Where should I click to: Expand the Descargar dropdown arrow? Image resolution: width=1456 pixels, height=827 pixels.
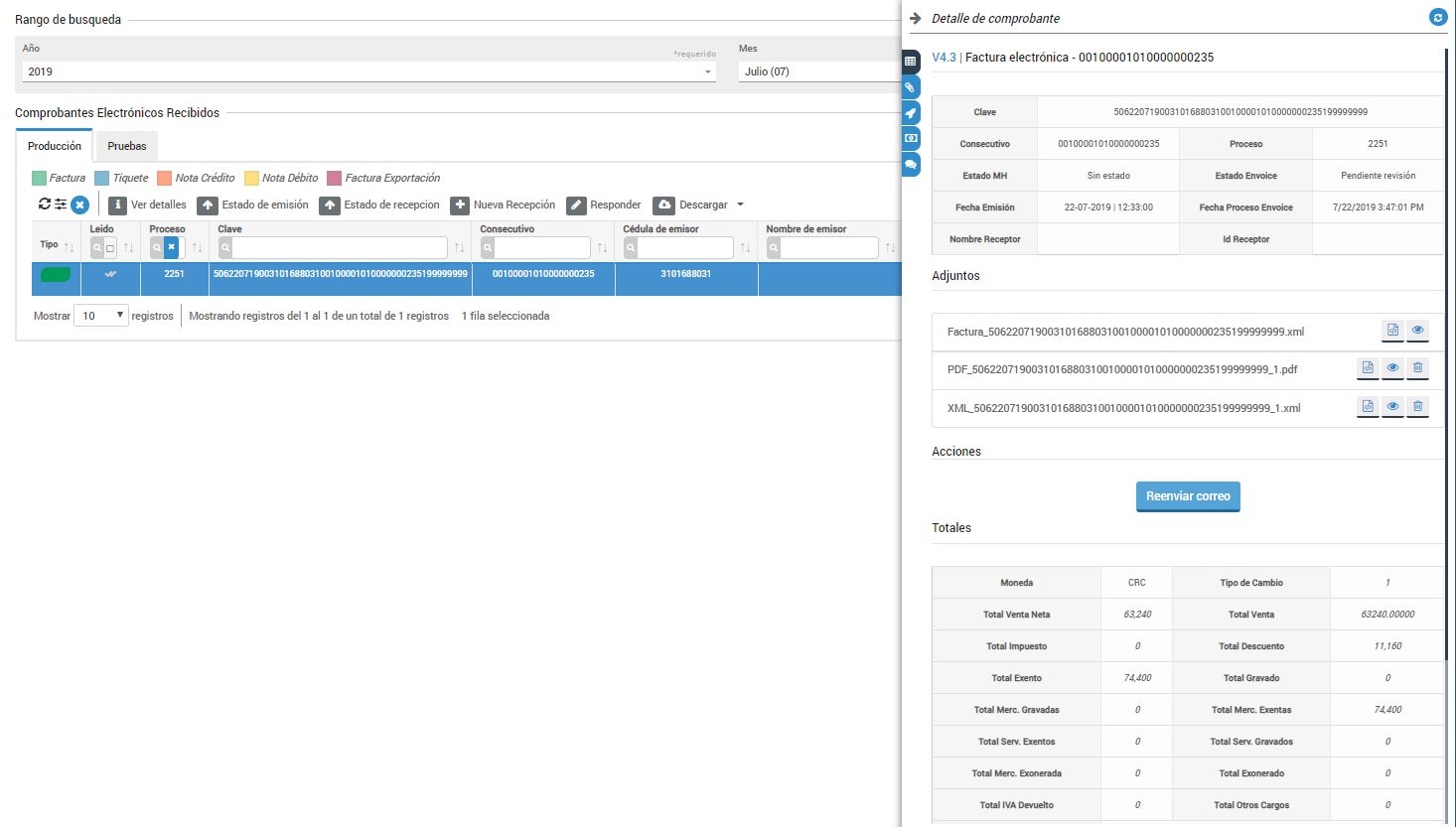739,205
